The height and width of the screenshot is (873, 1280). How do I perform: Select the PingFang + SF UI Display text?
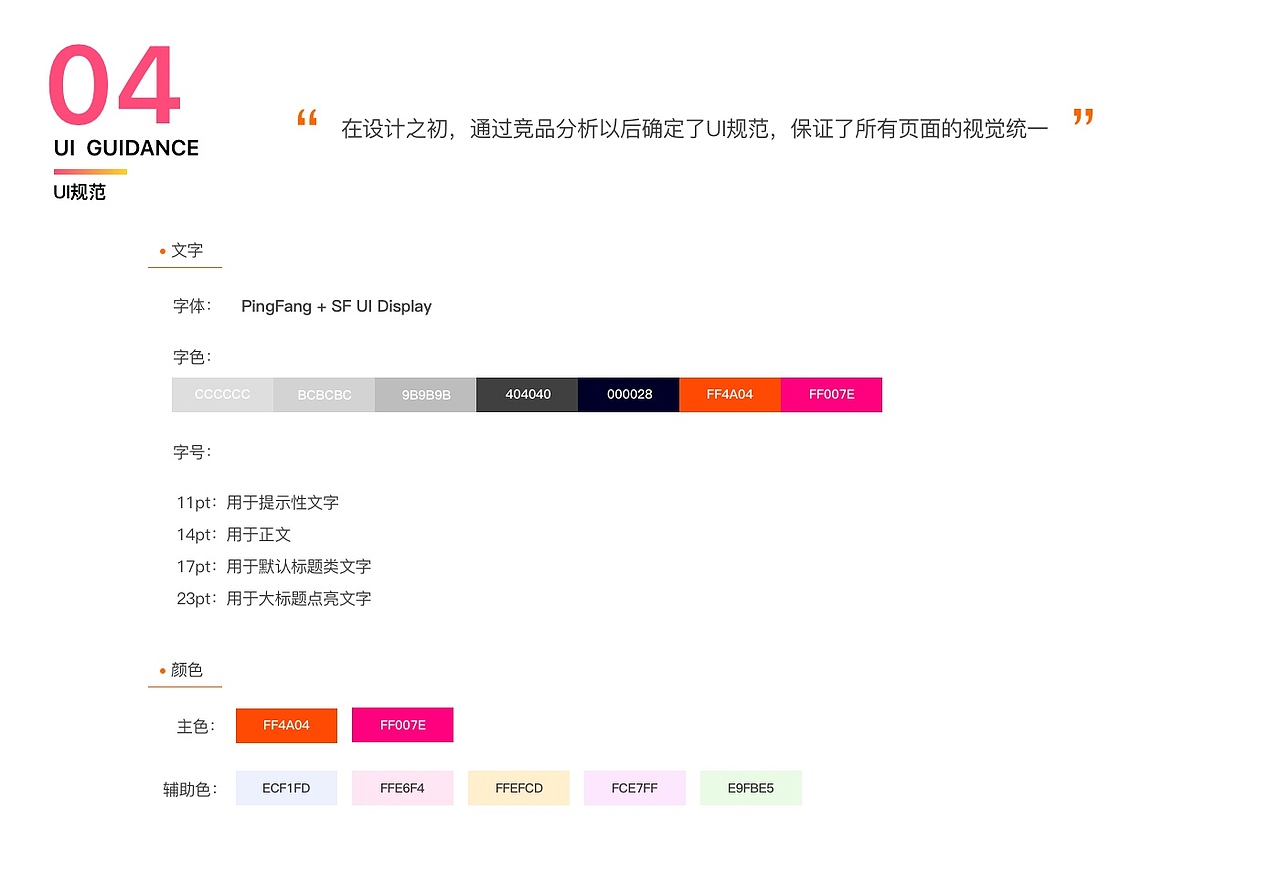click(336, 306)
